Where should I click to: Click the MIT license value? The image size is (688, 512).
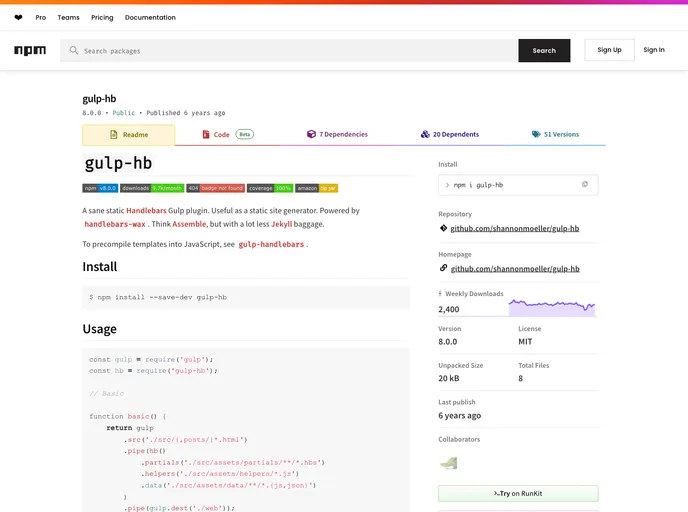pos(525,342)
